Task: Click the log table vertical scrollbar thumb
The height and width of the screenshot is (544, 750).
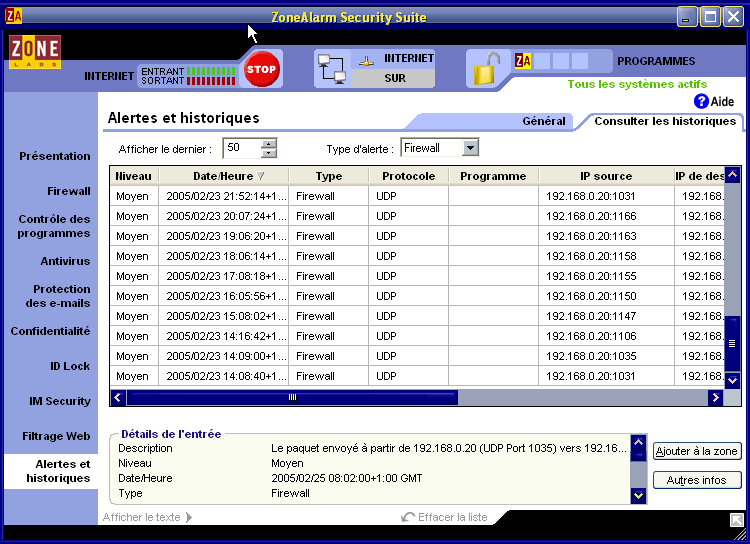Action: pos(732,344)
